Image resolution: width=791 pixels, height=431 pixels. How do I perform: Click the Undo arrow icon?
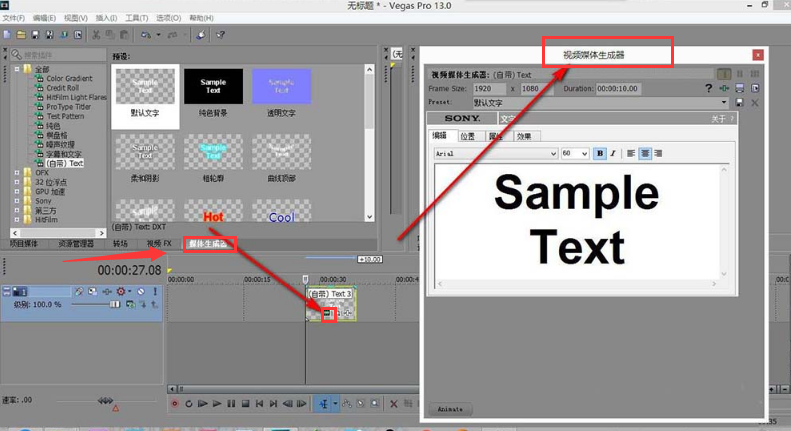[x=146, y=35]
